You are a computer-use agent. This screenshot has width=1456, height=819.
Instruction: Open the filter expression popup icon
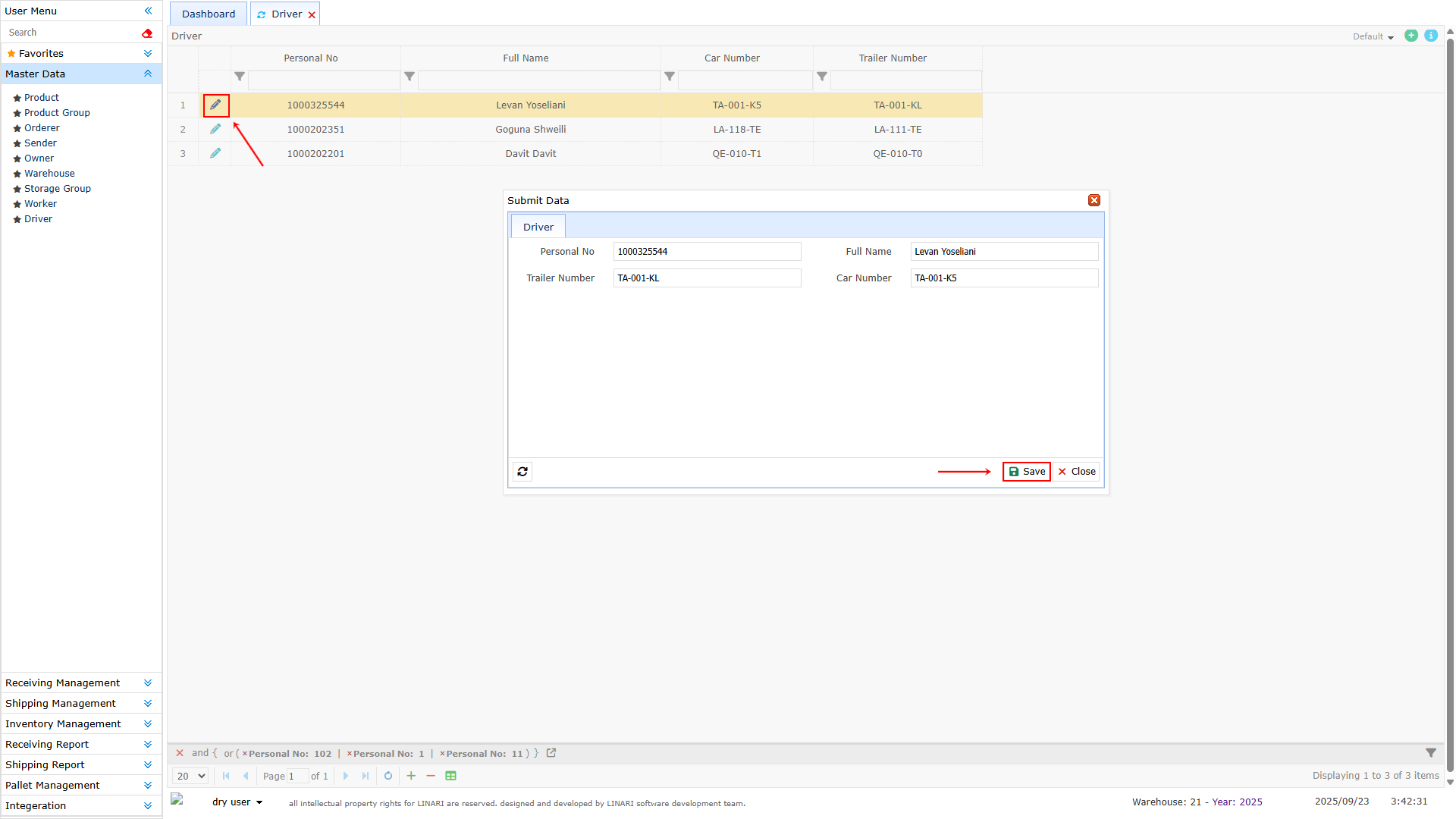pyautogui.click(x=551, y=753)
